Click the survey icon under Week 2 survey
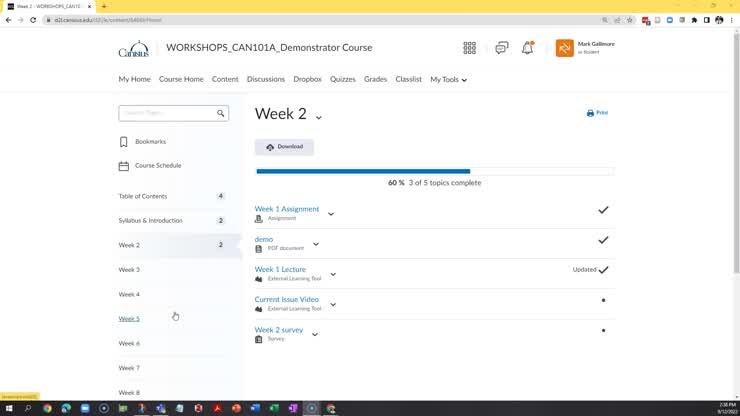 pos(259,340)
